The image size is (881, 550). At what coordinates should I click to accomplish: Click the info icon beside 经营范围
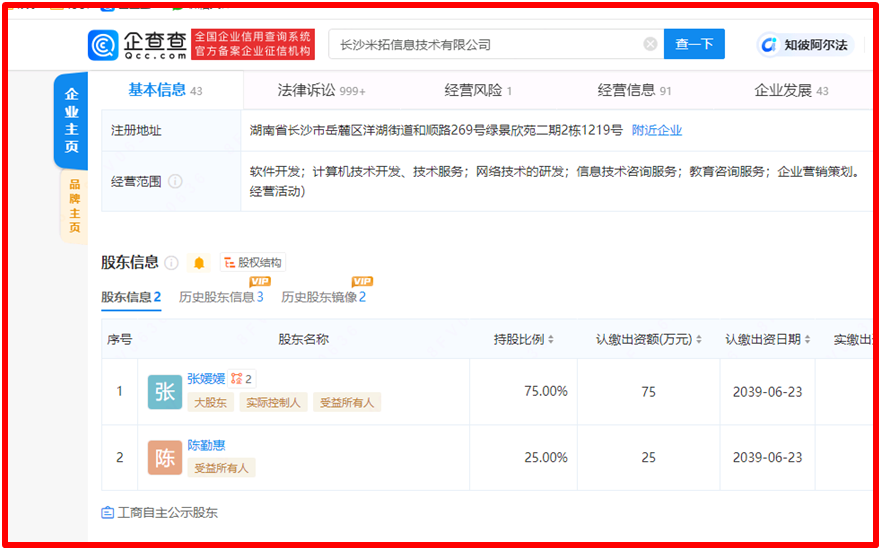(x=176, y=181)
